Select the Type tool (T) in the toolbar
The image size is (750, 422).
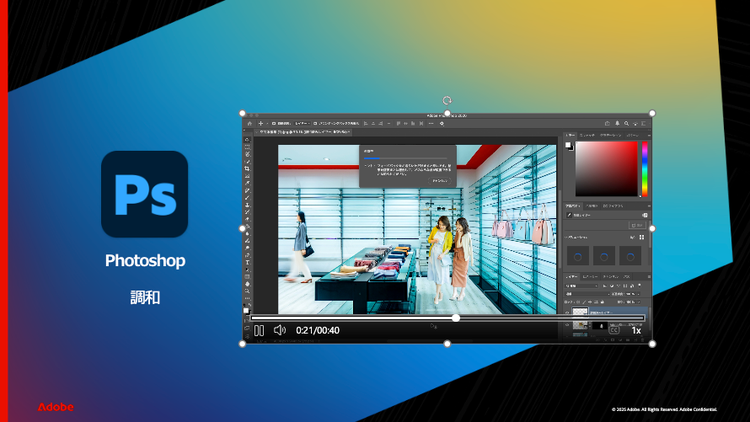(248, 262)
